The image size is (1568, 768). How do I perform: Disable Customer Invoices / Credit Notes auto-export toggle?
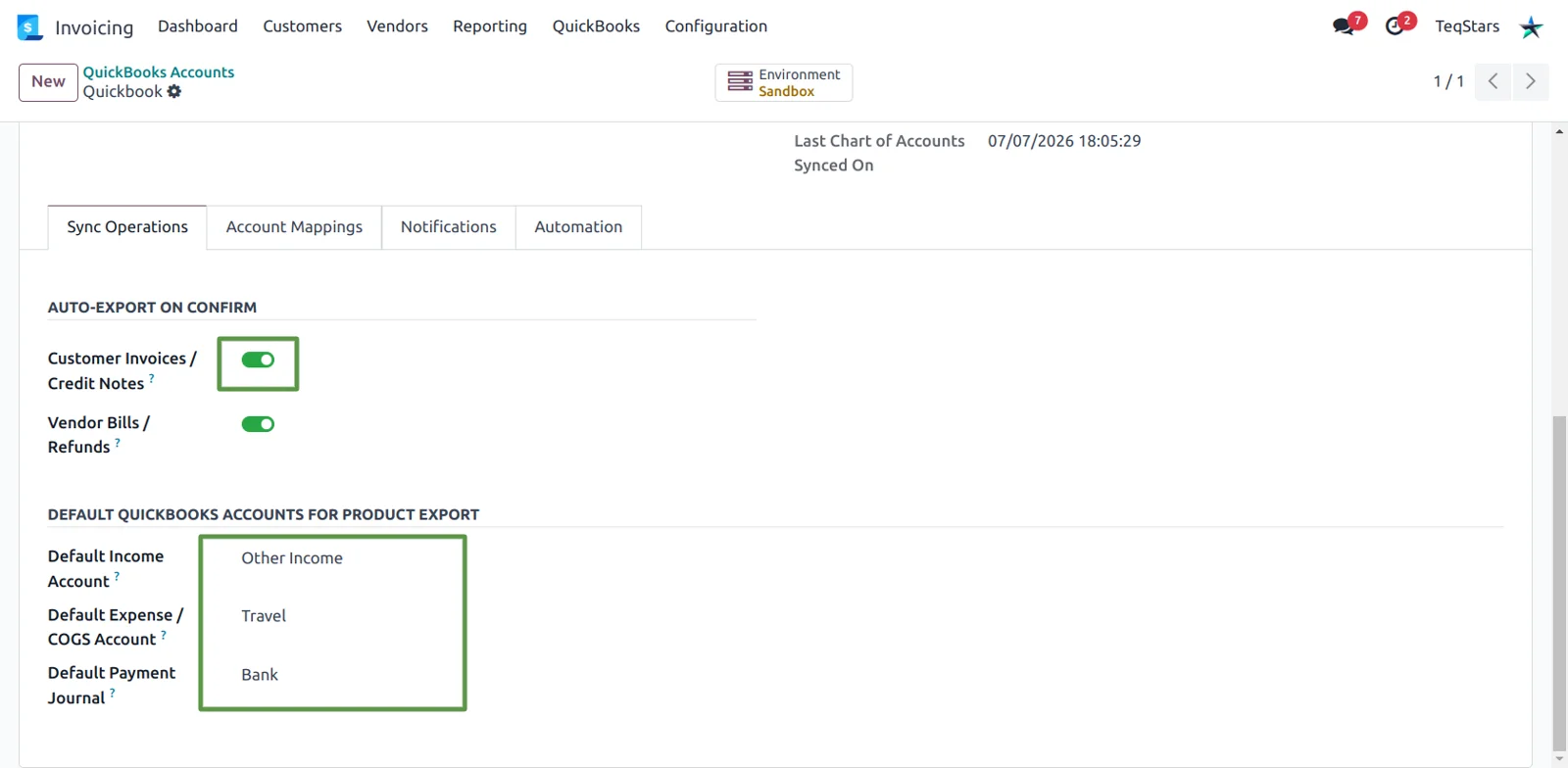pyautogui.click(x=258, y=360)
